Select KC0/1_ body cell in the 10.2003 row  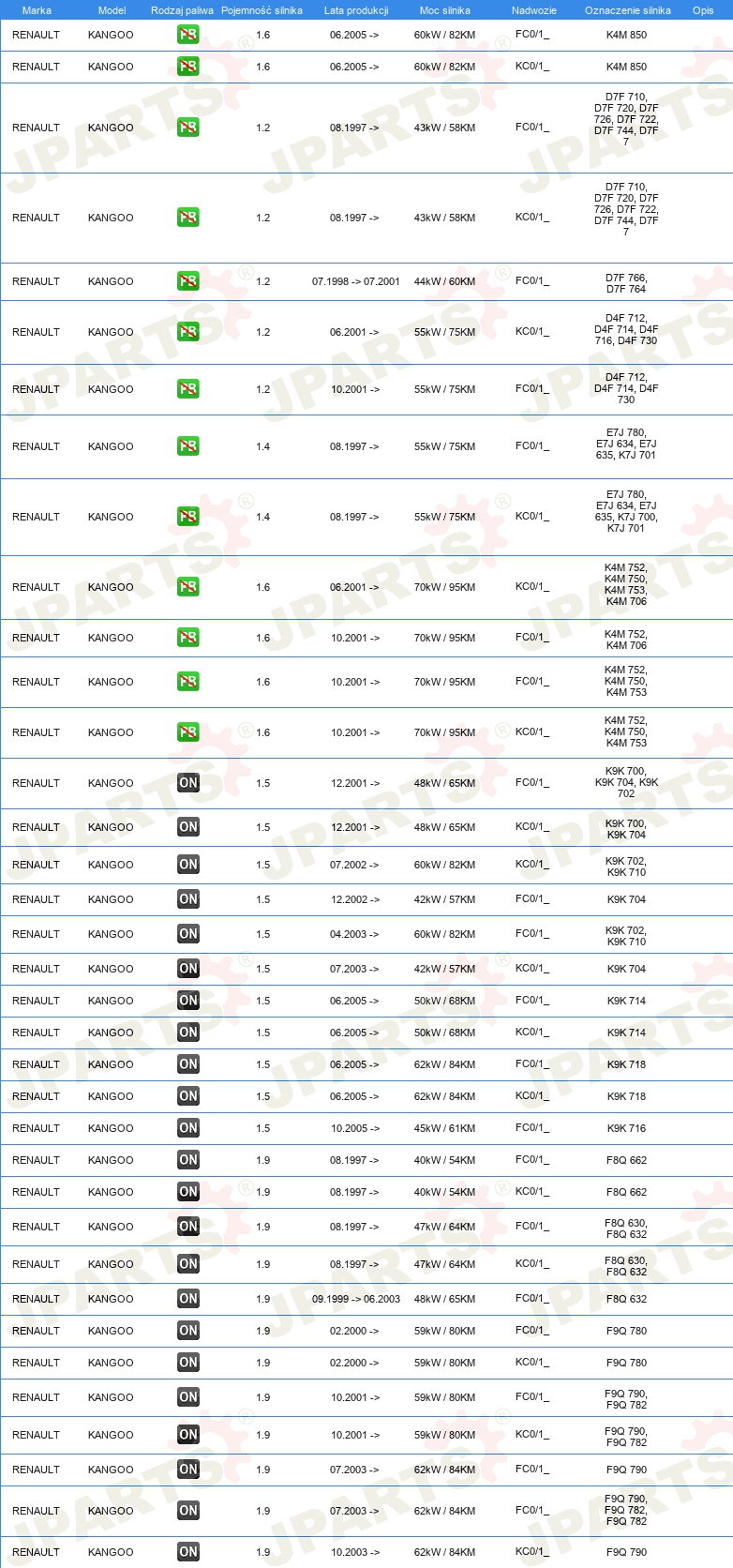click(x=532, y=1551)
